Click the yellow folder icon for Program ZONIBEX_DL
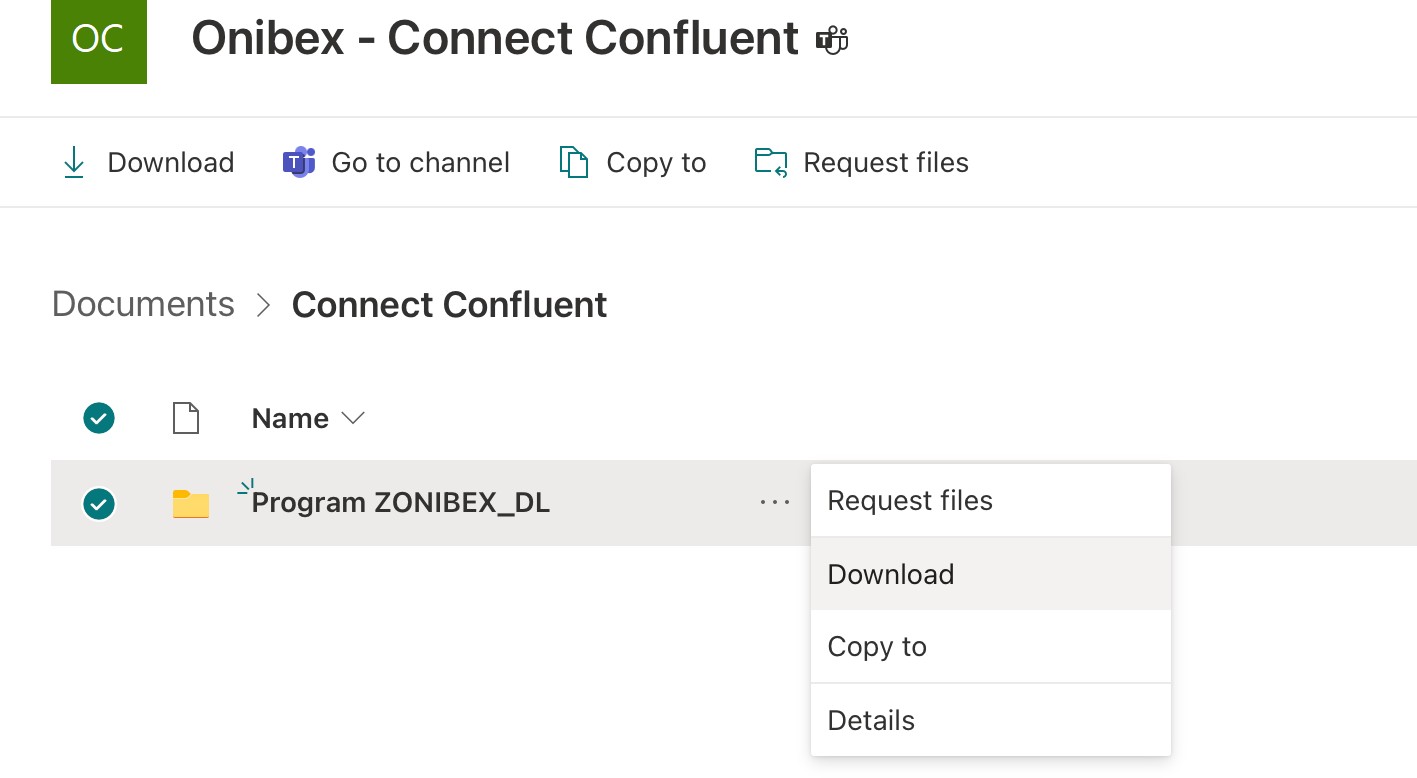The height and width of the screenshot is (778, 1417). pos(190,504)
